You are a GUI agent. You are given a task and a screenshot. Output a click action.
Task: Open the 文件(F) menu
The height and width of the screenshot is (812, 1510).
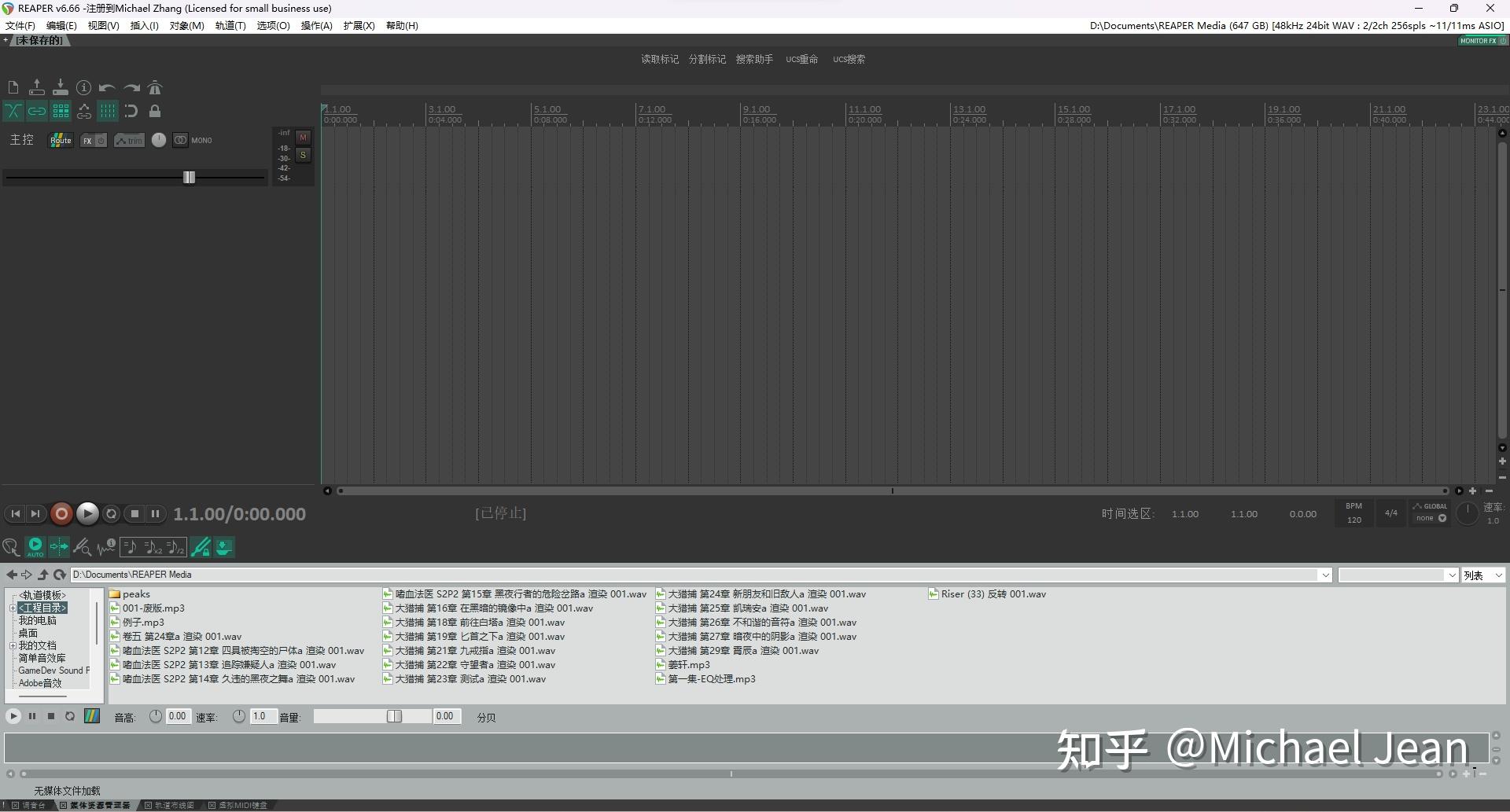(20, 25)
